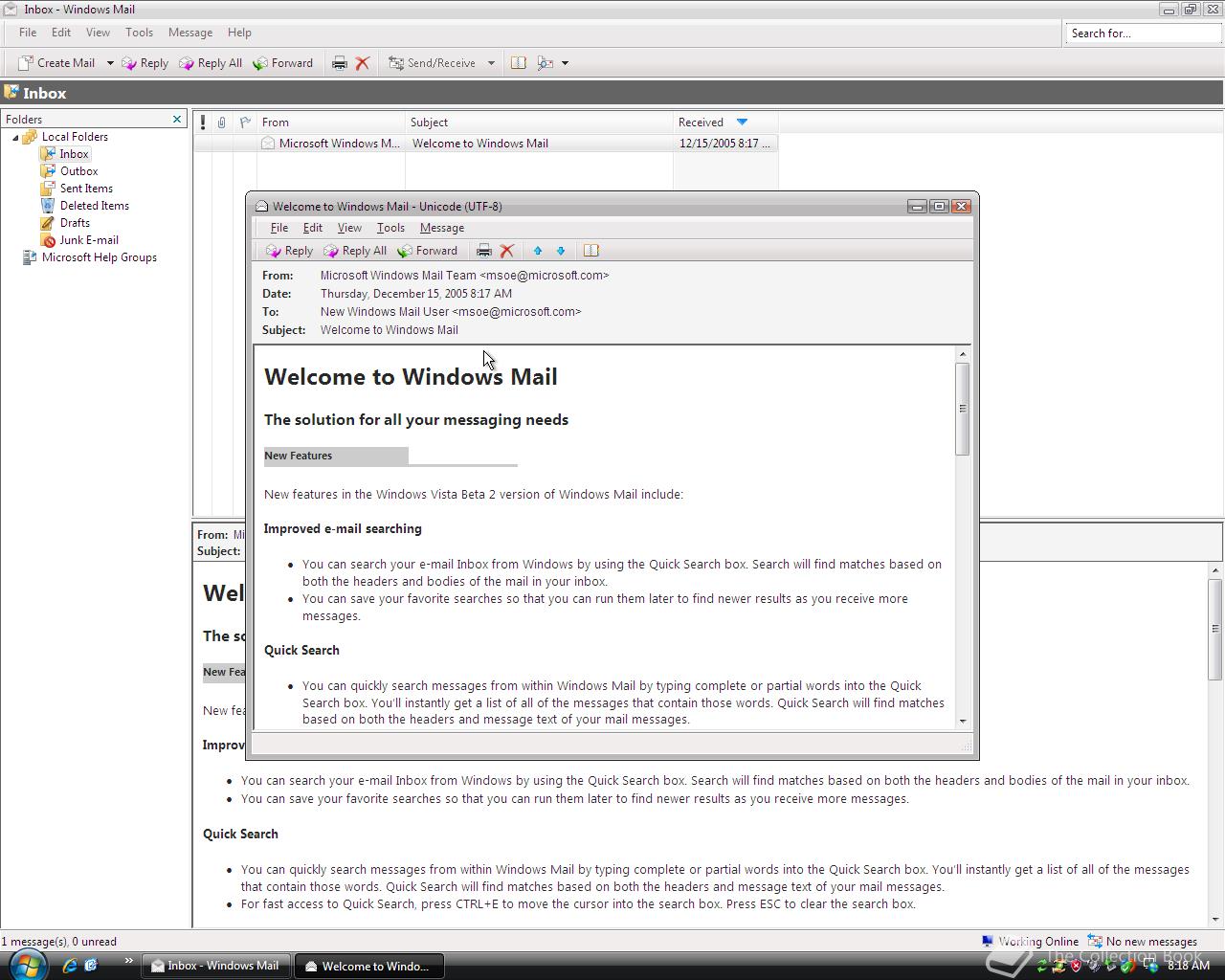Screen dimensions: 1225x980
Task: Sort by the Flag column header
Action: [245, 122]
